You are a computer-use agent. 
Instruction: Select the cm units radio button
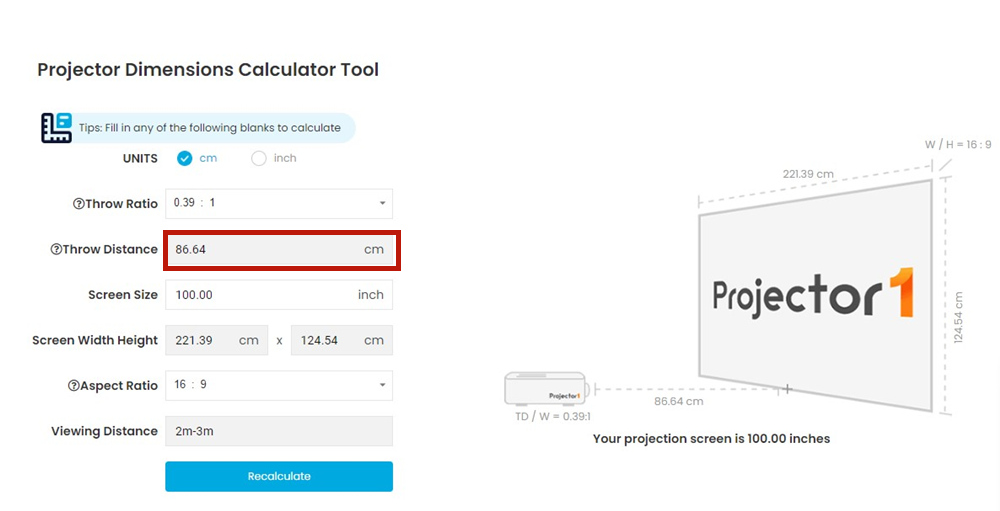(184, 158)
